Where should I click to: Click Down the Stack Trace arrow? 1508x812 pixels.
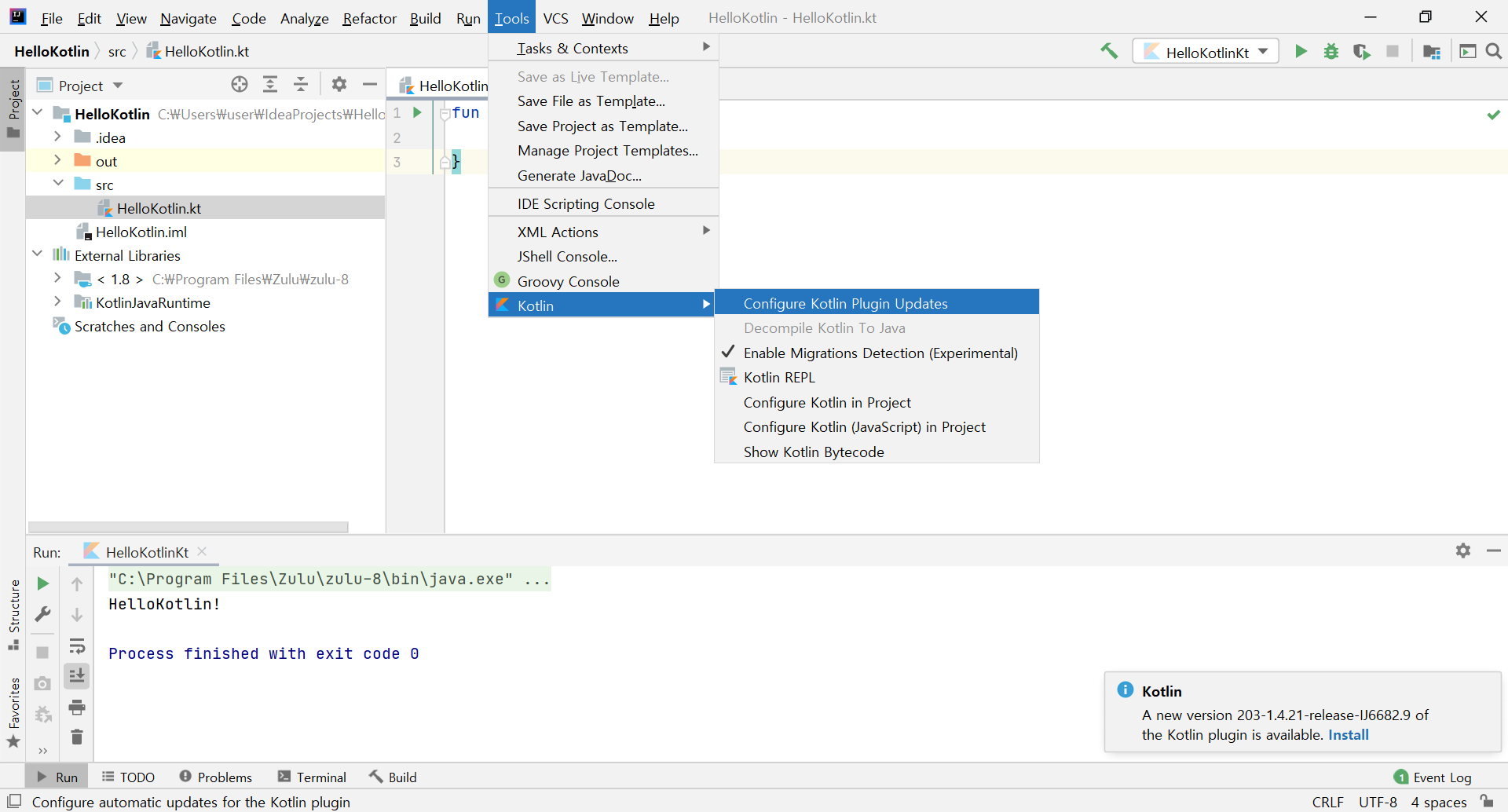[77, 614]
